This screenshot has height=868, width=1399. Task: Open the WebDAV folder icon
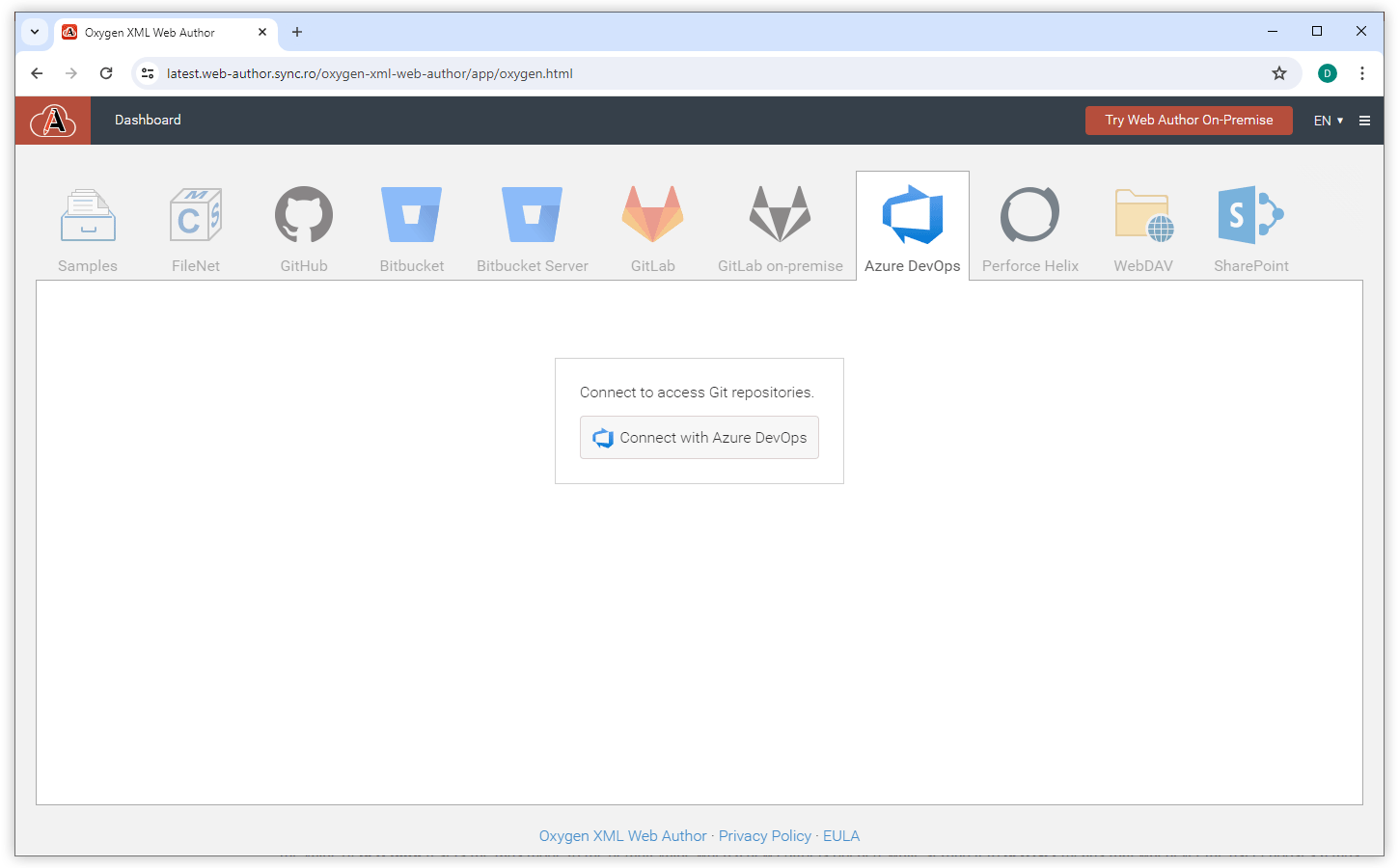pyautogui.click(x=1143, y=215)
